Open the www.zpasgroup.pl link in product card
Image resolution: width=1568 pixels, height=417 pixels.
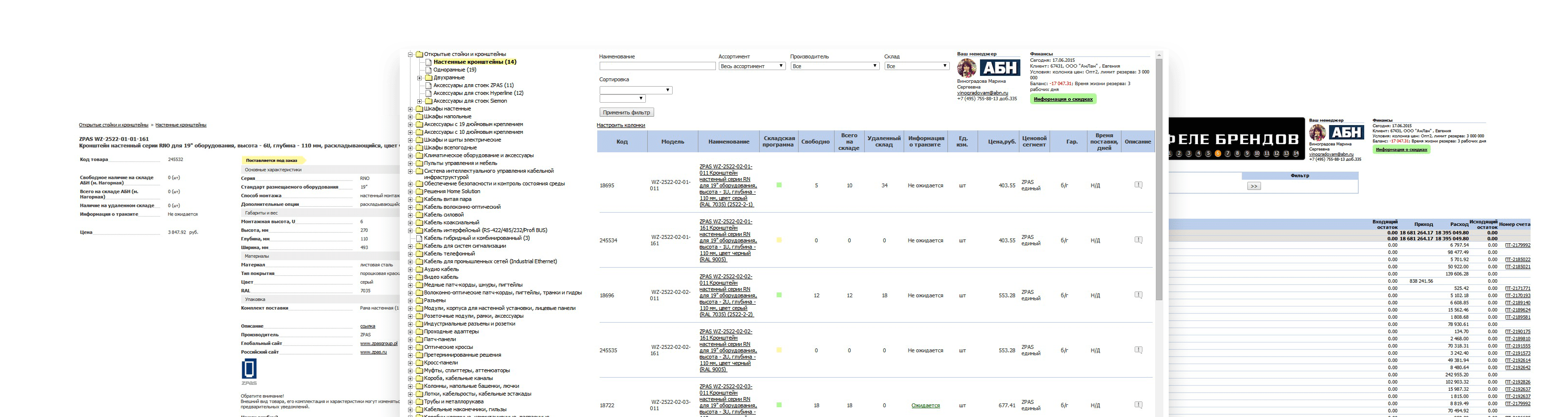pyautogui.click(x=378, y=344)
